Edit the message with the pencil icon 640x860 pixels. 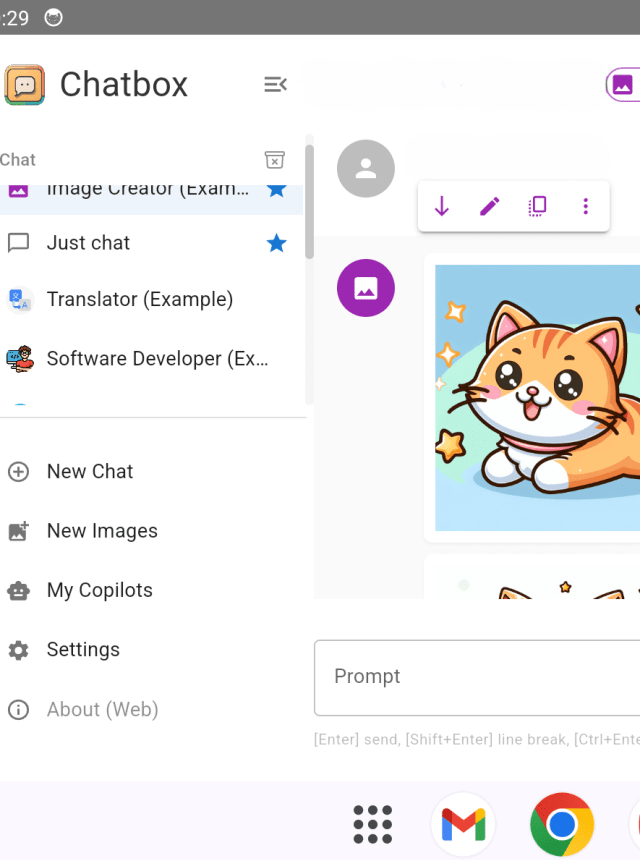pyautogui.click(x=489, y=207)
